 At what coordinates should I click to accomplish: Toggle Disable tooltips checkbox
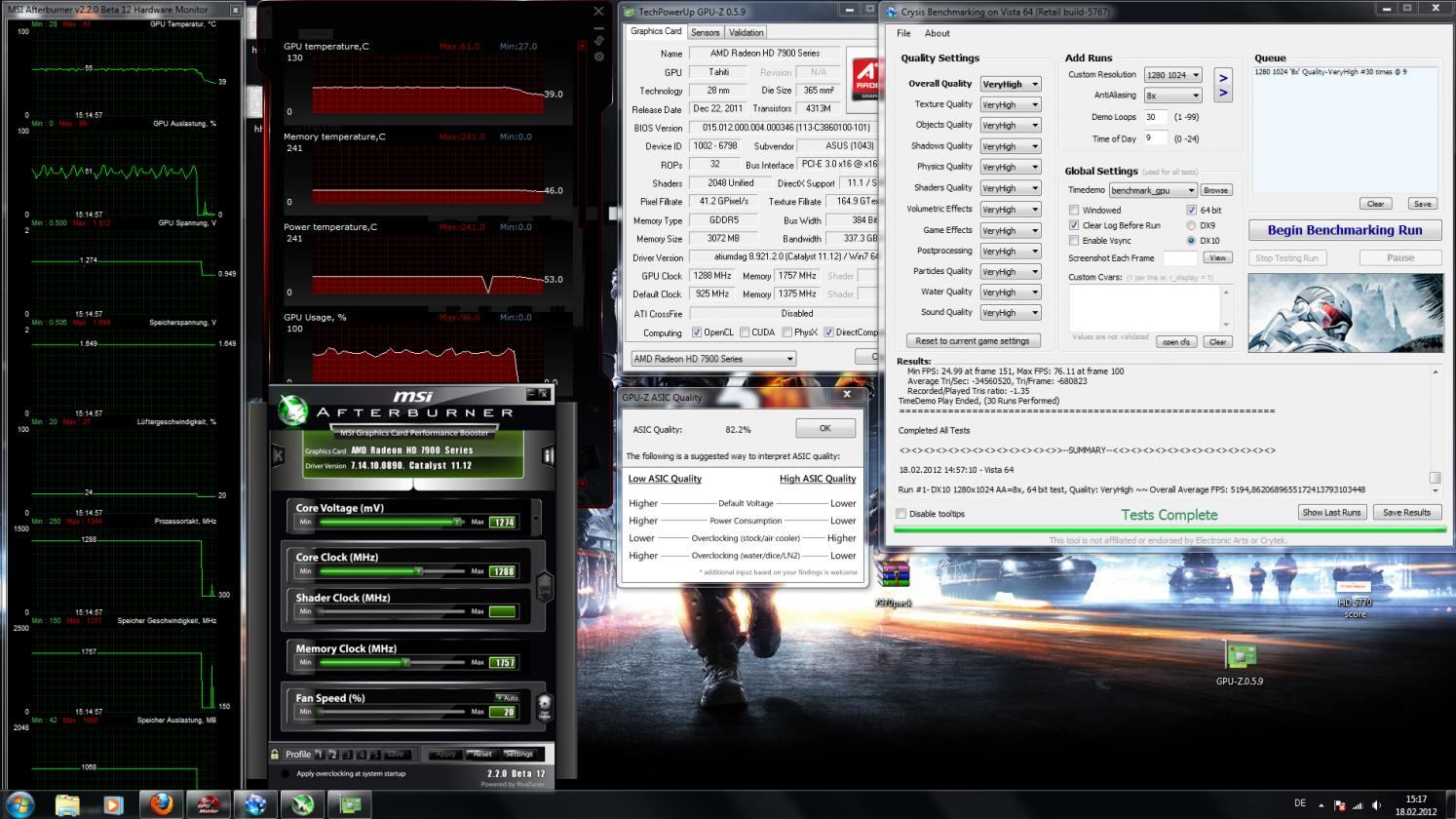[900, 514]
